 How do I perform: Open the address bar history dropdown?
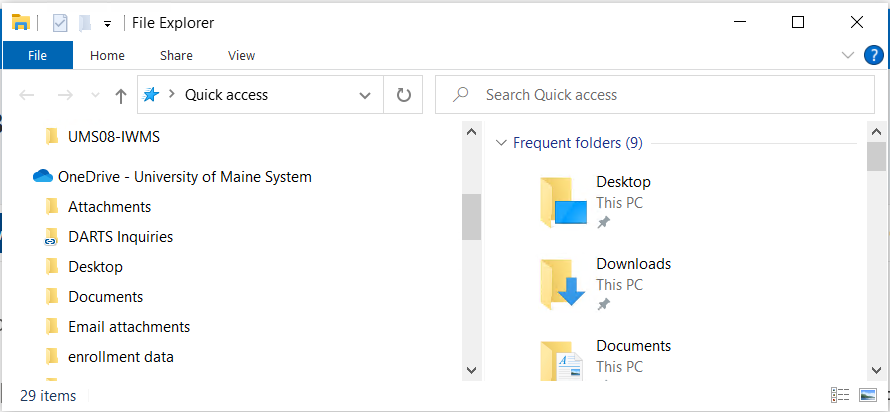(365, 95)
